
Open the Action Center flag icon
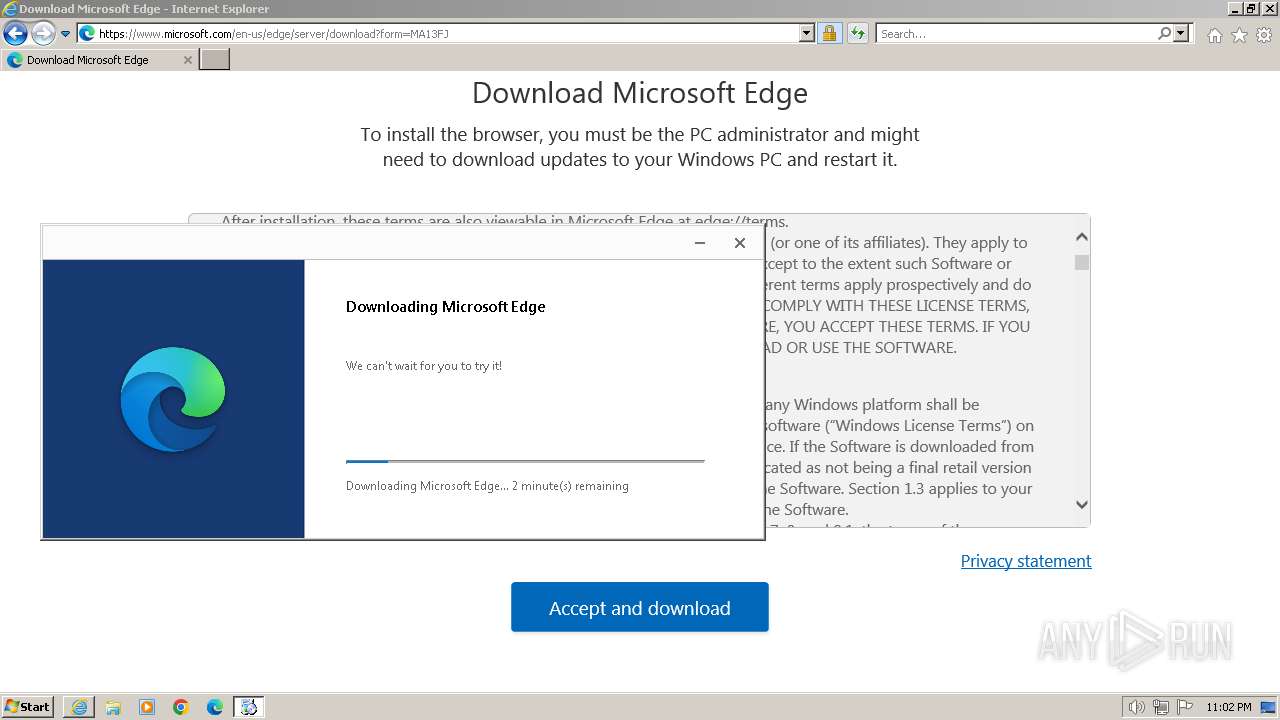[x=1185, y=707]
